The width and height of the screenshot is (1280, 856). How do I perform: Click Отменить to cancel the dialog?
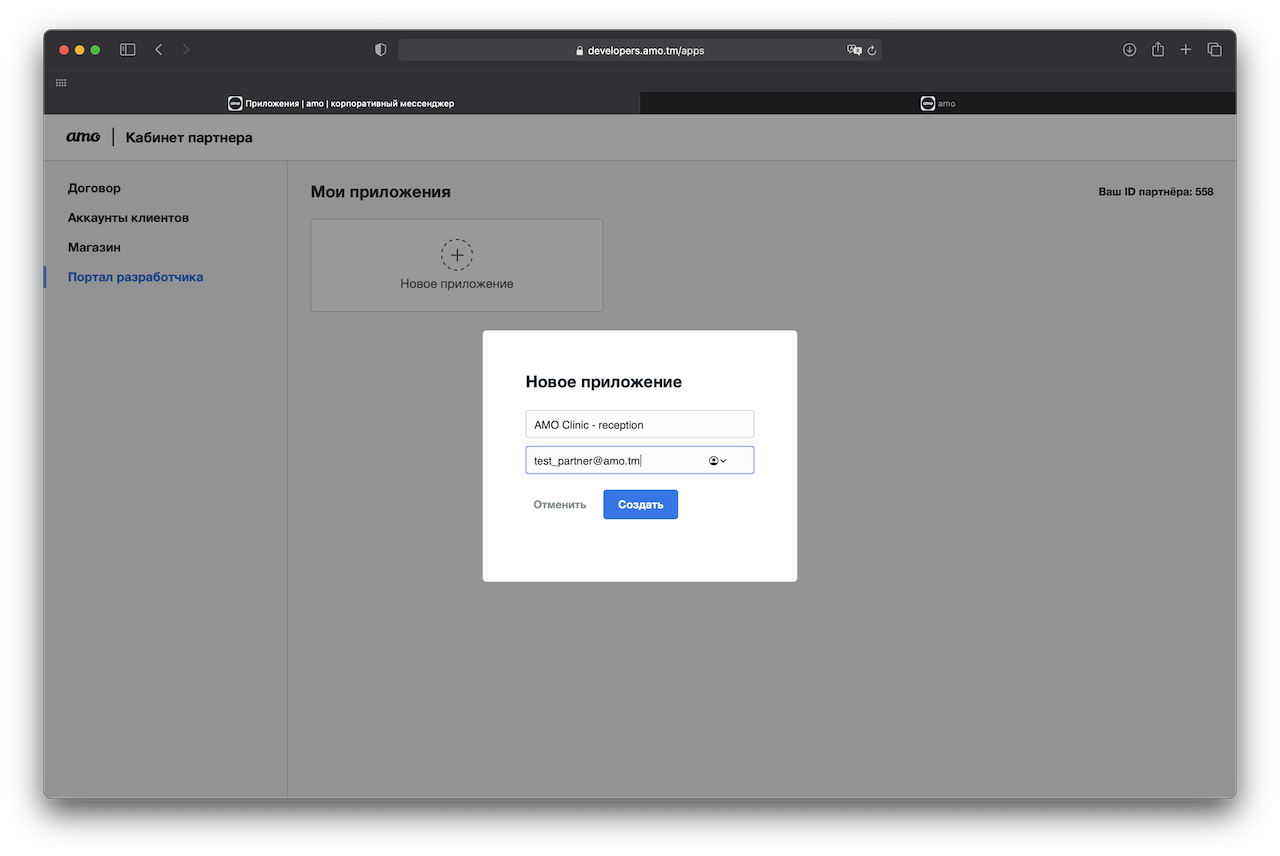coord(559,505)
